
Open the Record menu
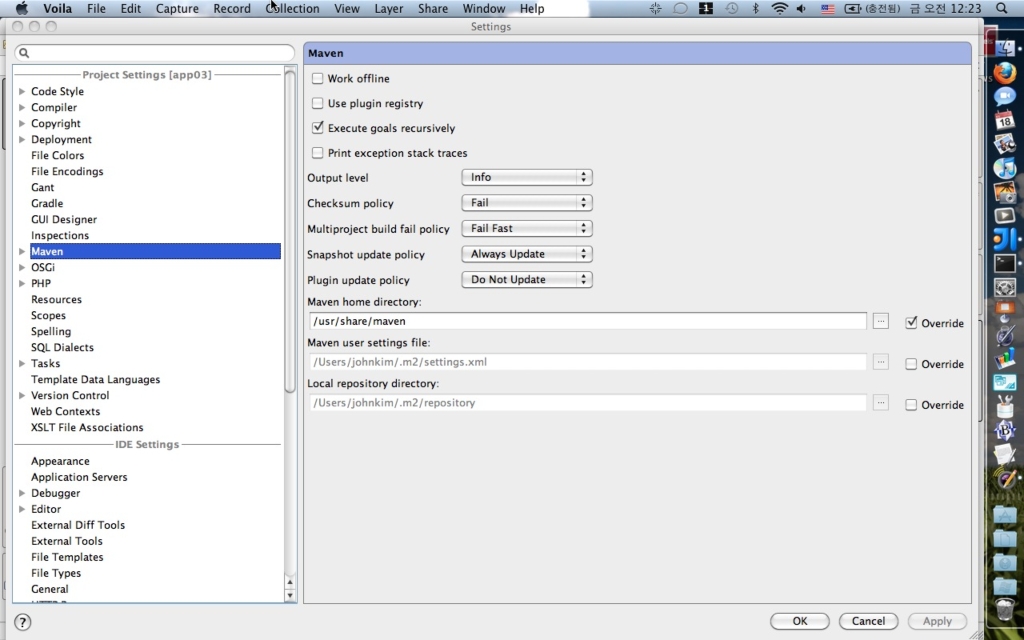point(232,8)
